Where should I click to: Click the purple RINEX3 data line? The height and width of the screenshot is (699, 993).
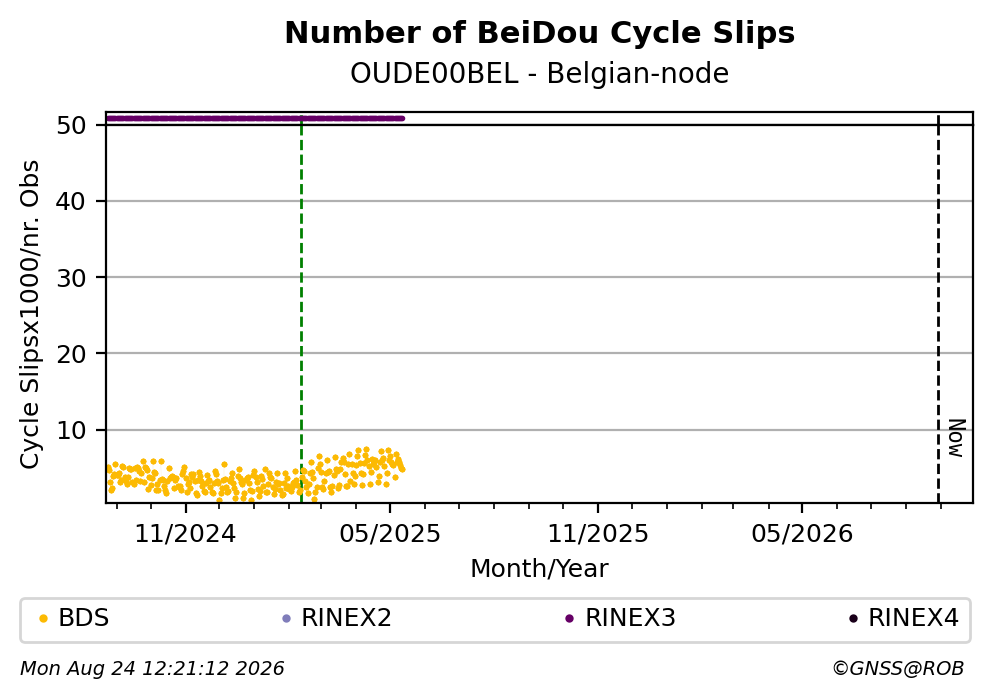(x=255, y=118)
